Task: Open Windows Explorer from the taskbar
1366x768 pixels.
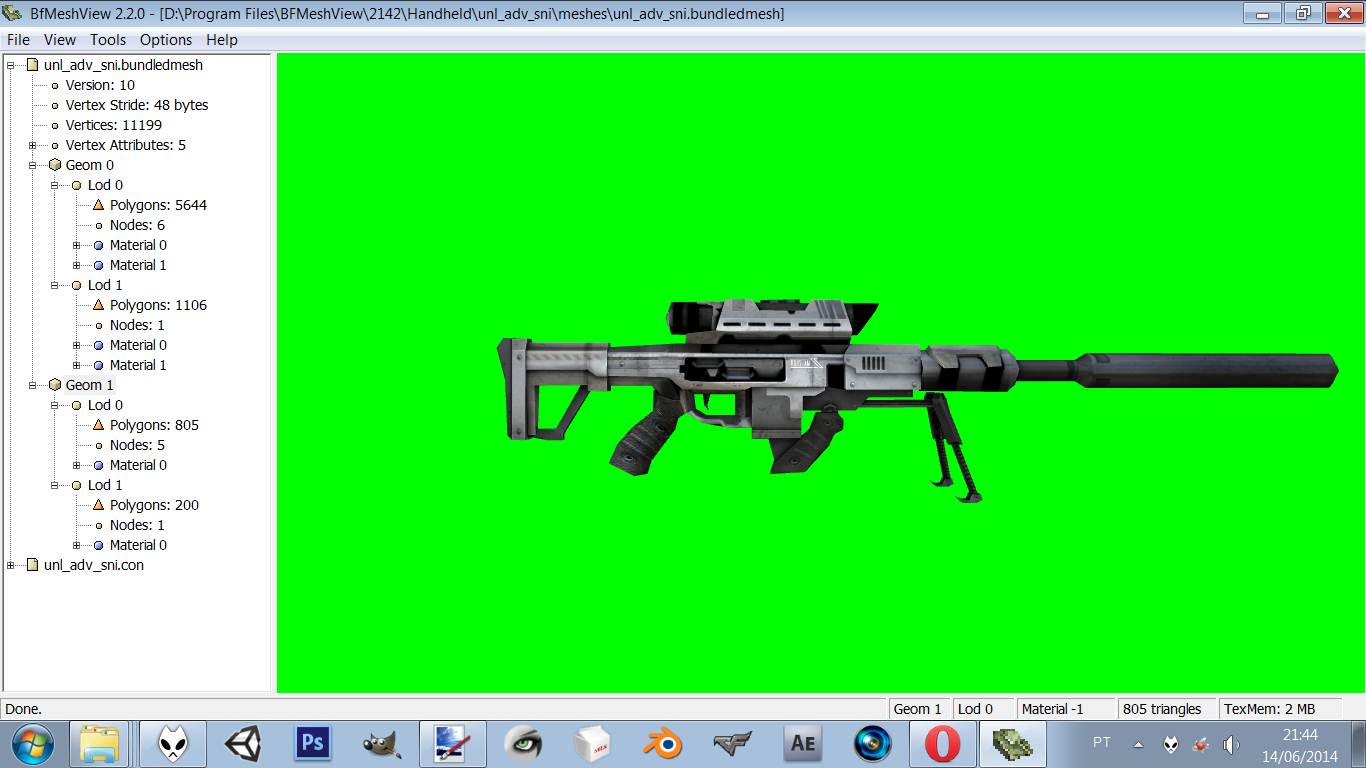Action: click(x=99, y=744)
